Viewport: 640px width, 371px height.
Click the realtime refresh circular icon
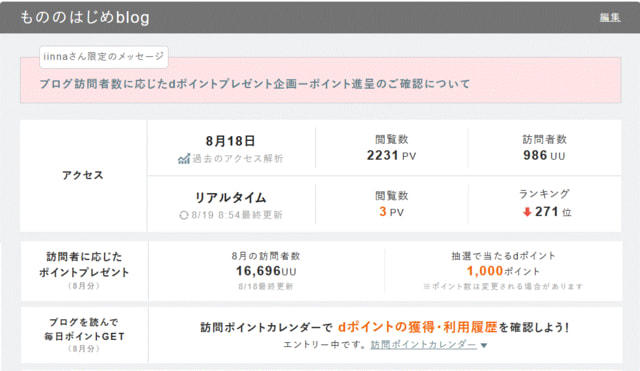point(184,215)
